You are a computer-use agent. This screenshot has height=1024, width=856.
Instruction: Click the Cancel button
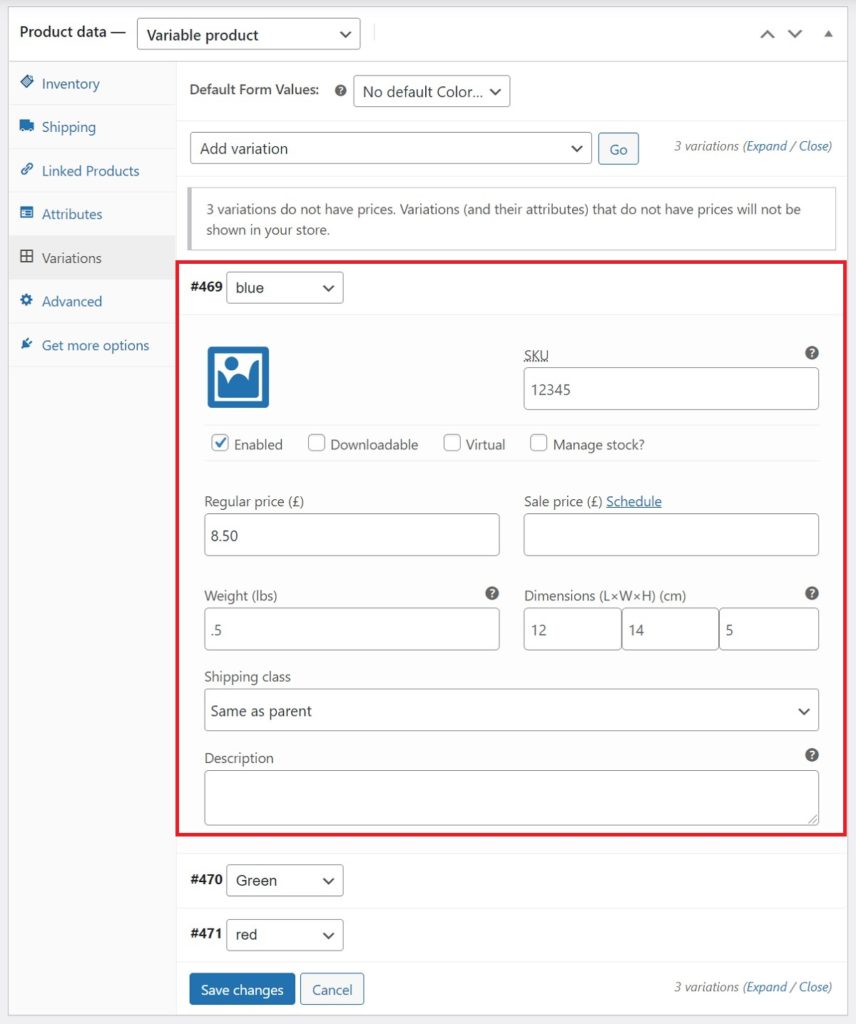click(x=332, y=989)
